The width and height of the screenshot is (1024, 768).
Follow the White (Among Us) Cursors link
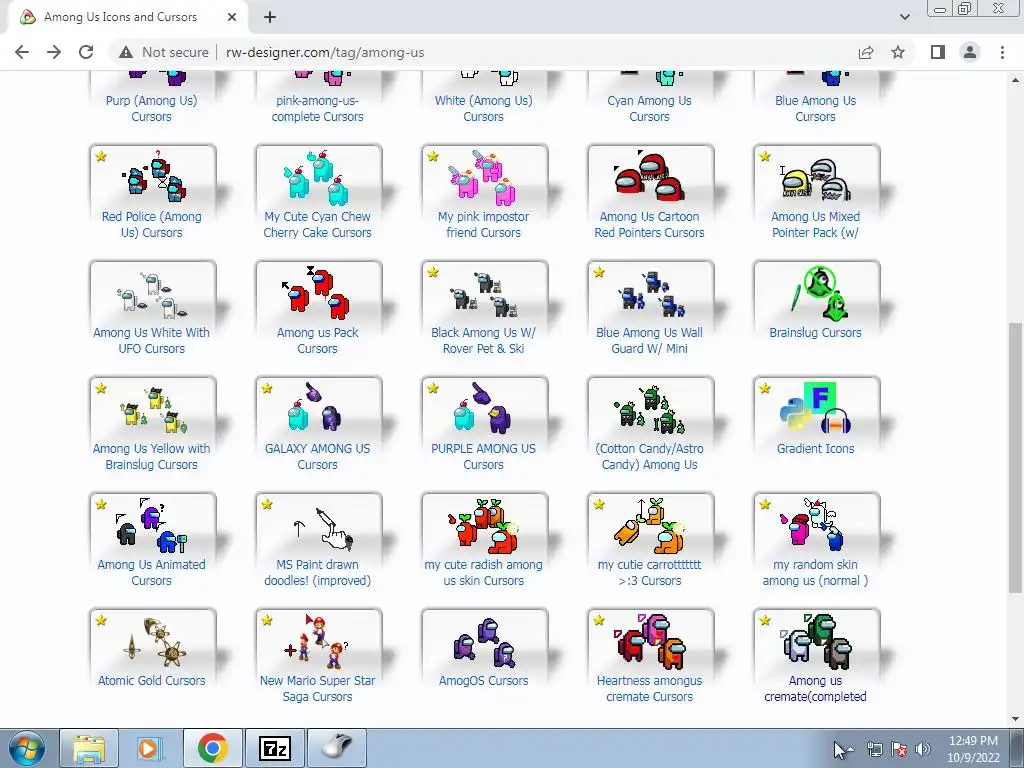pos(483,108)
